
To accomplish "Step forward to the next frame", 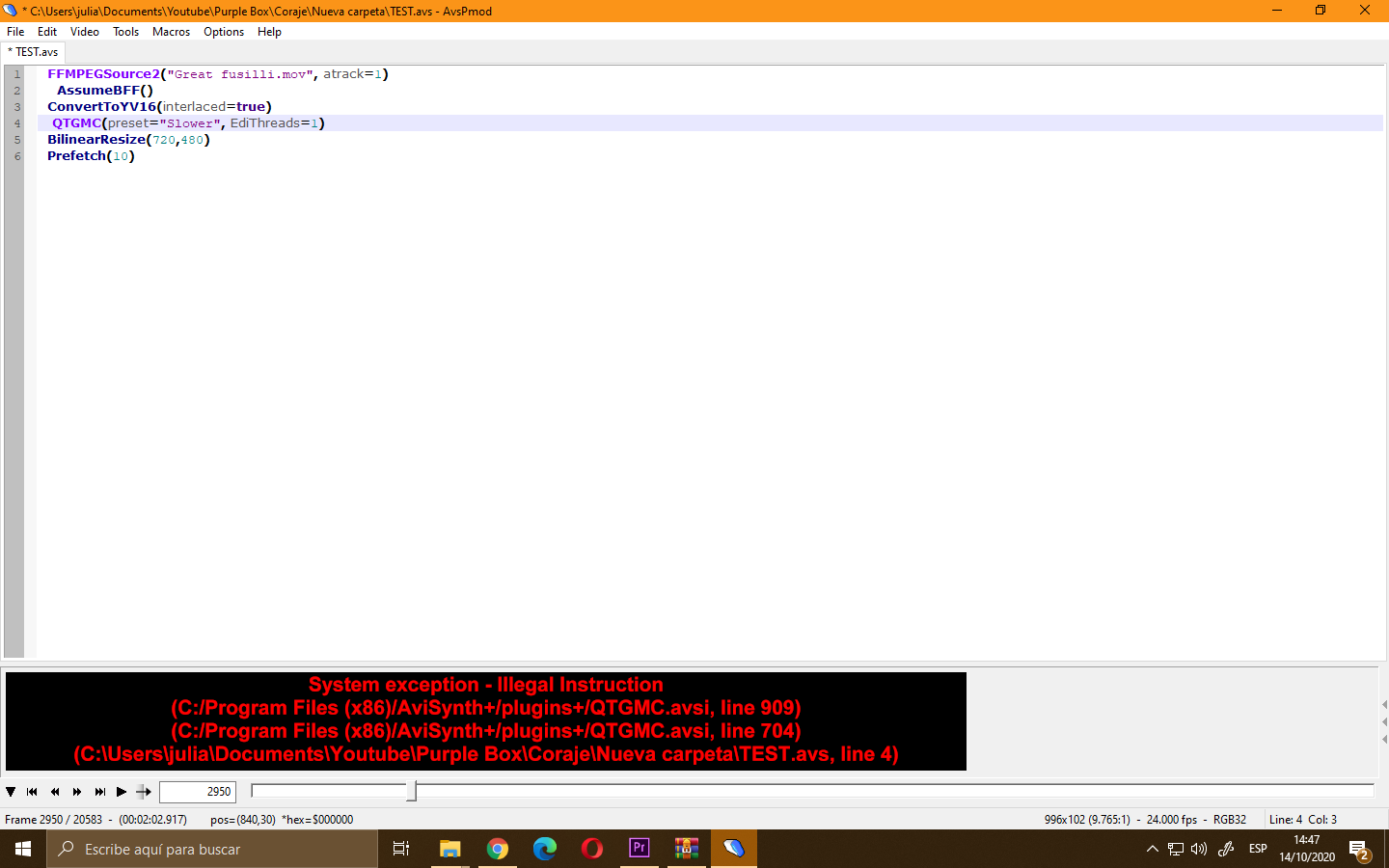I will point(77,792).
